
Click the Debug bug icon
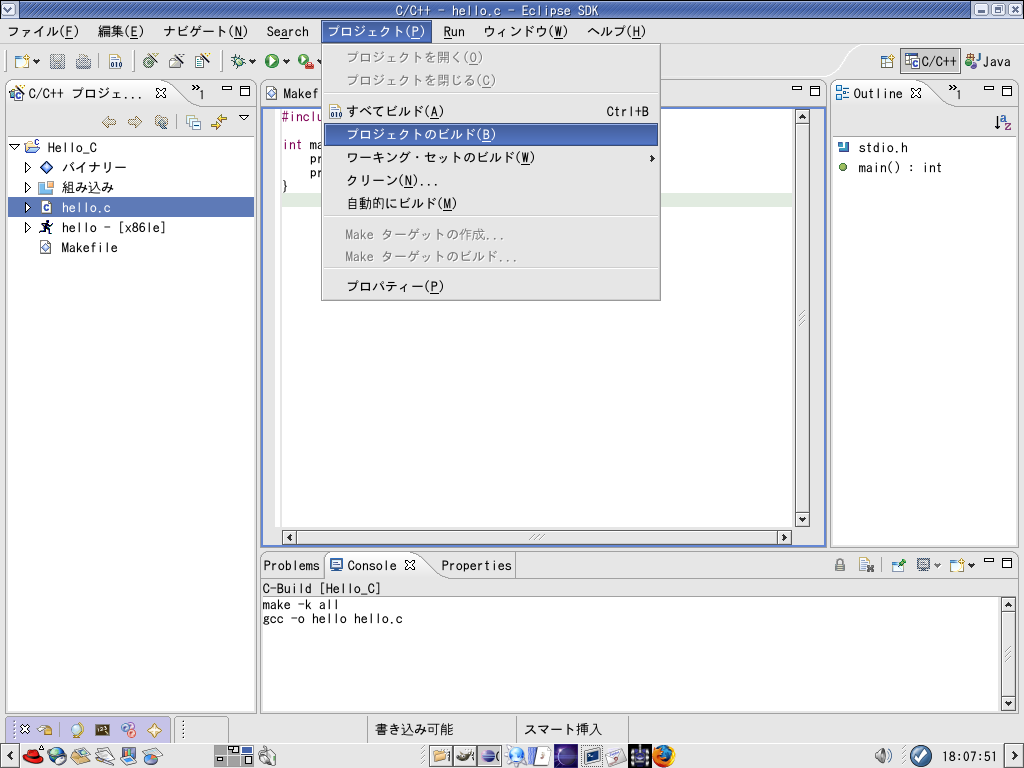tap(239, 61)
